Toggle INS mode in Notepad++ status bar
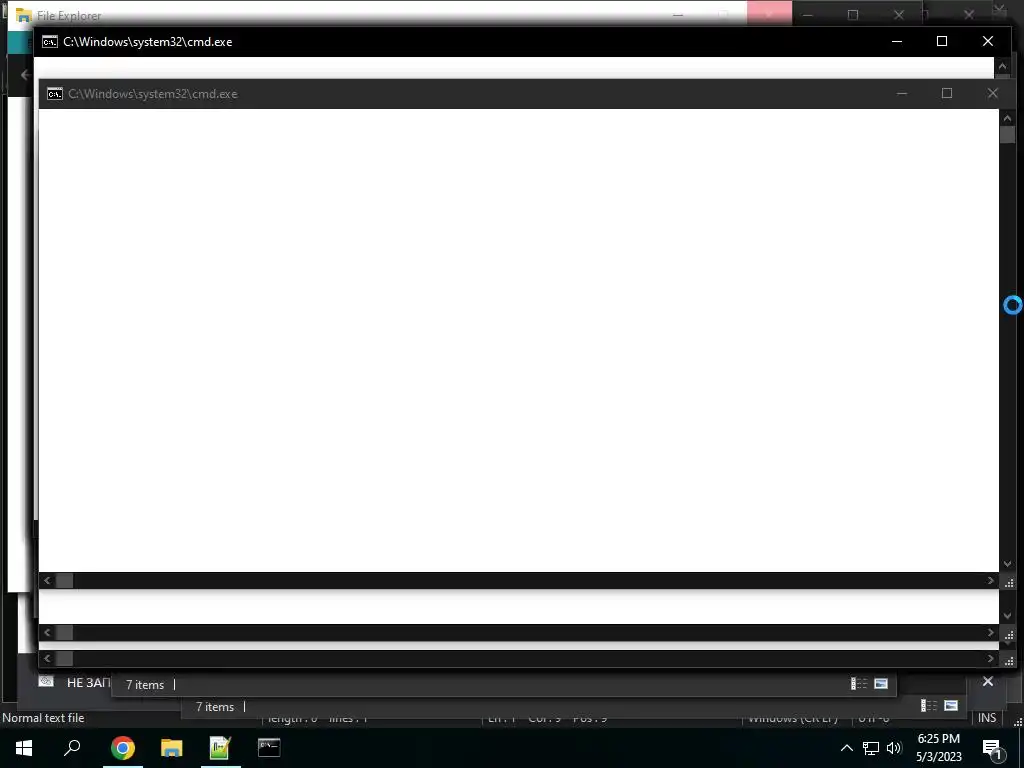The height and width of the screenshot is (768, 1024). [x=987, y=718]
